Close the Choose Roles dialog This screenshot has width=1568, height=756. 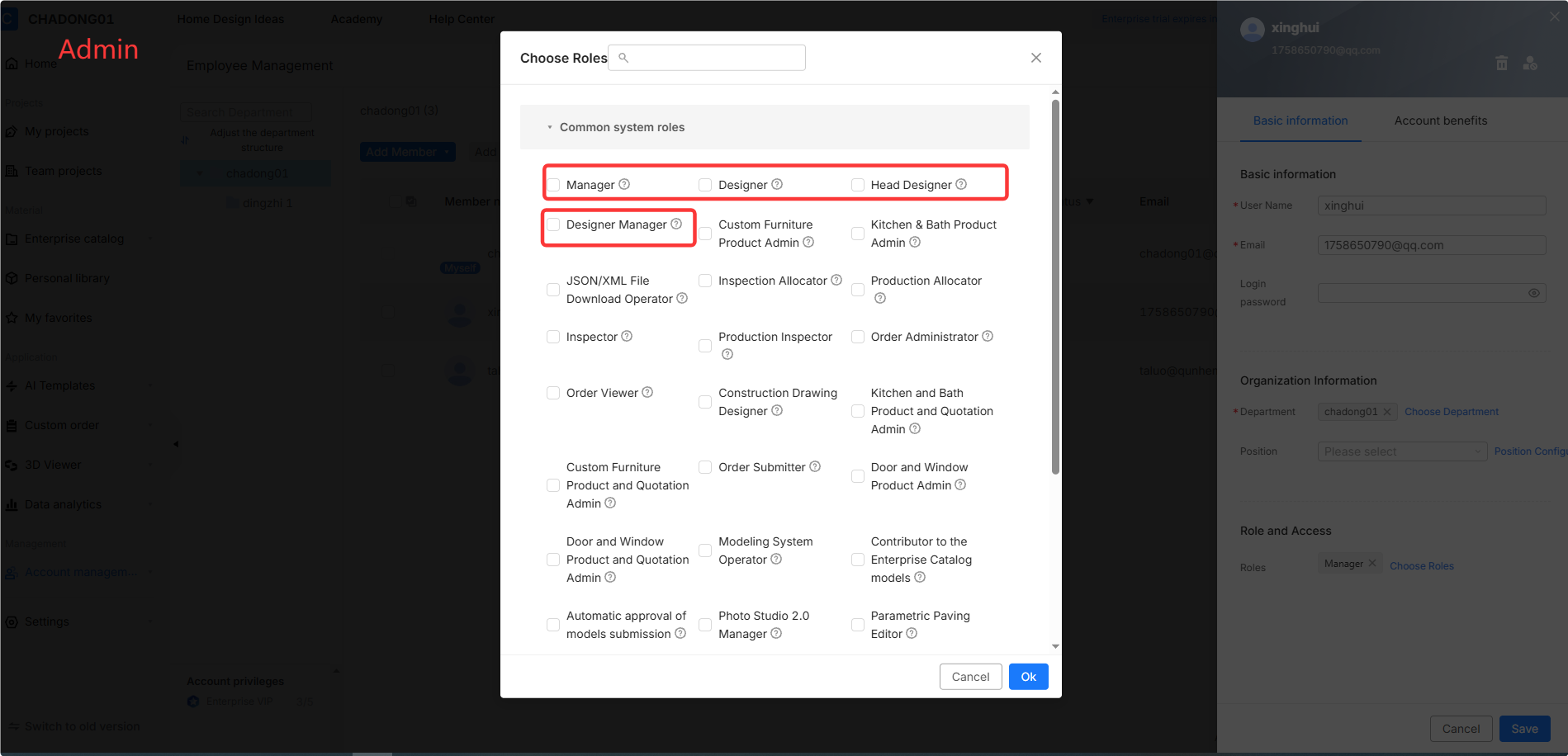point(1036,58)
